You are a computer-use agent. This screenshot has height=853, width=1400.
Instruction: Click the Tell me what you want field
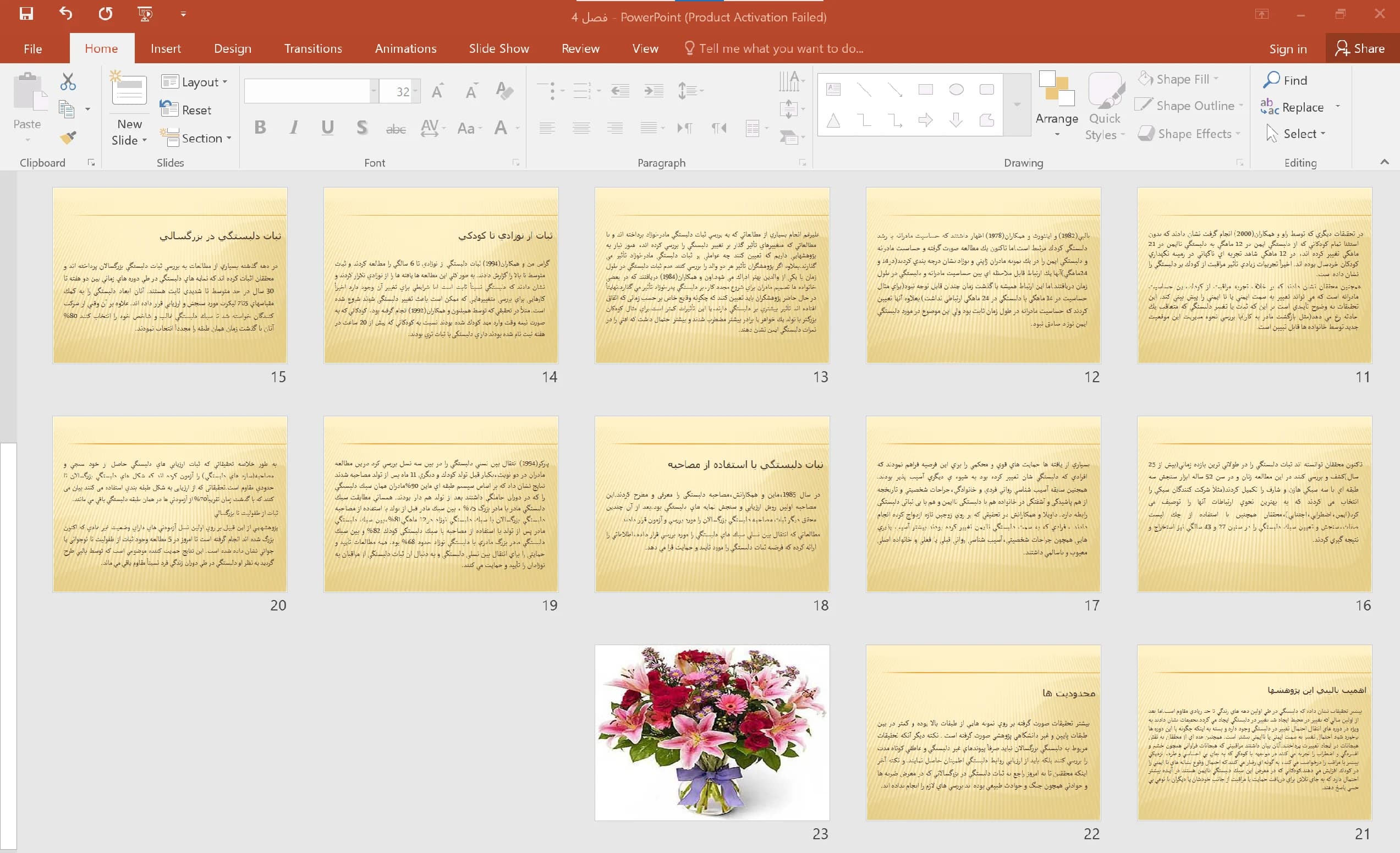click(773, 48)
